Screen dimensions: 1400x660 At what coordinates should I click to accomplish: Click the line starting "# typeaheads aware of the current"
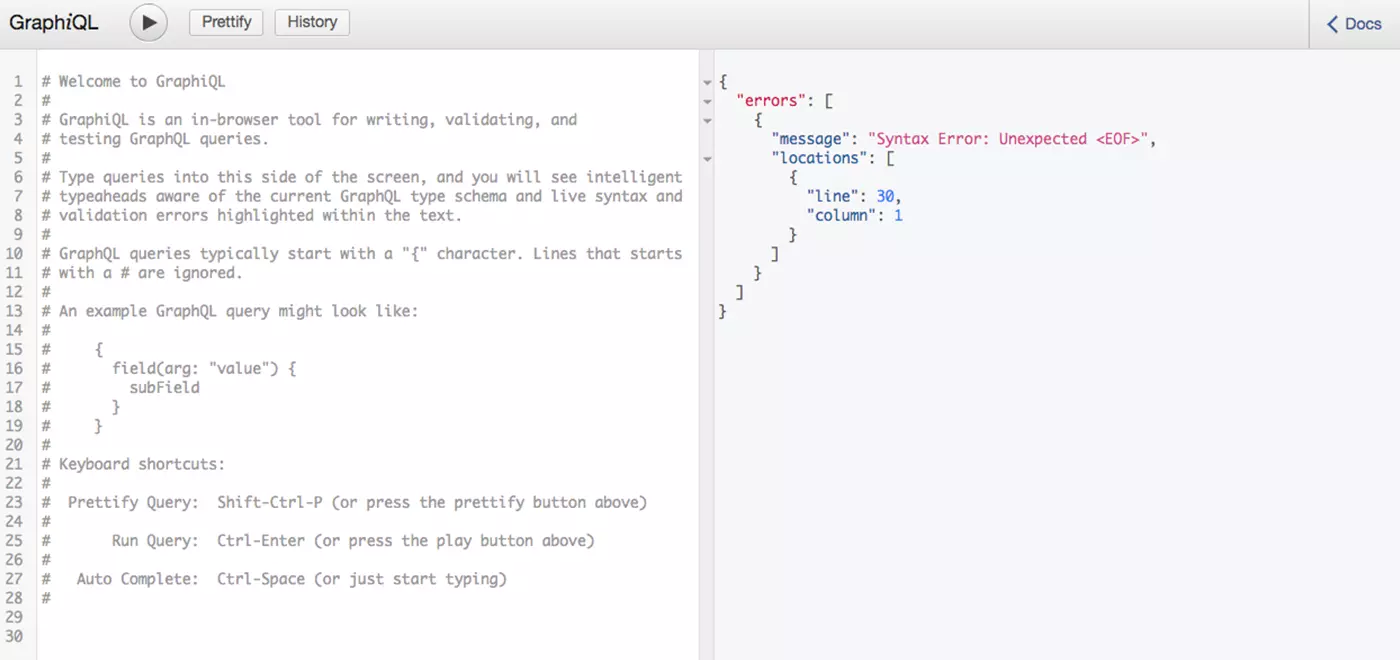point(362,196)
